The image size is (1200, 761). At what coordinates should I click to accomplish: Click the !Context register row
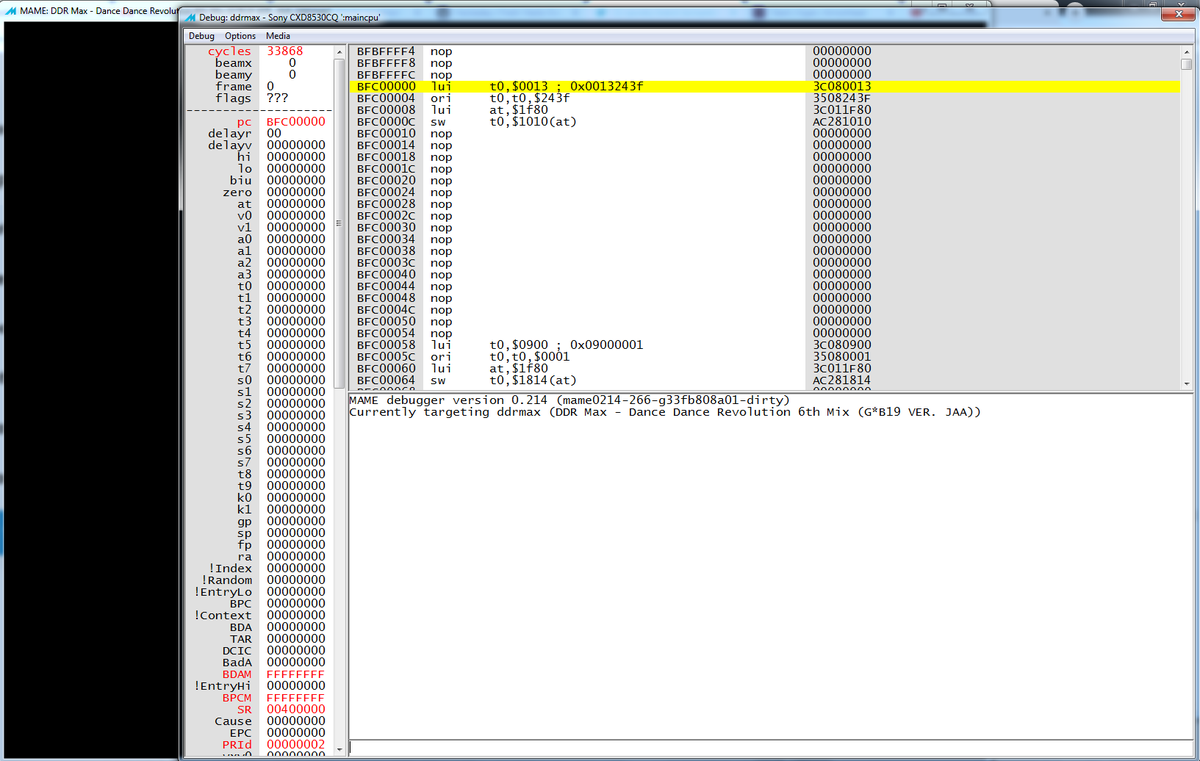point(260,615)
